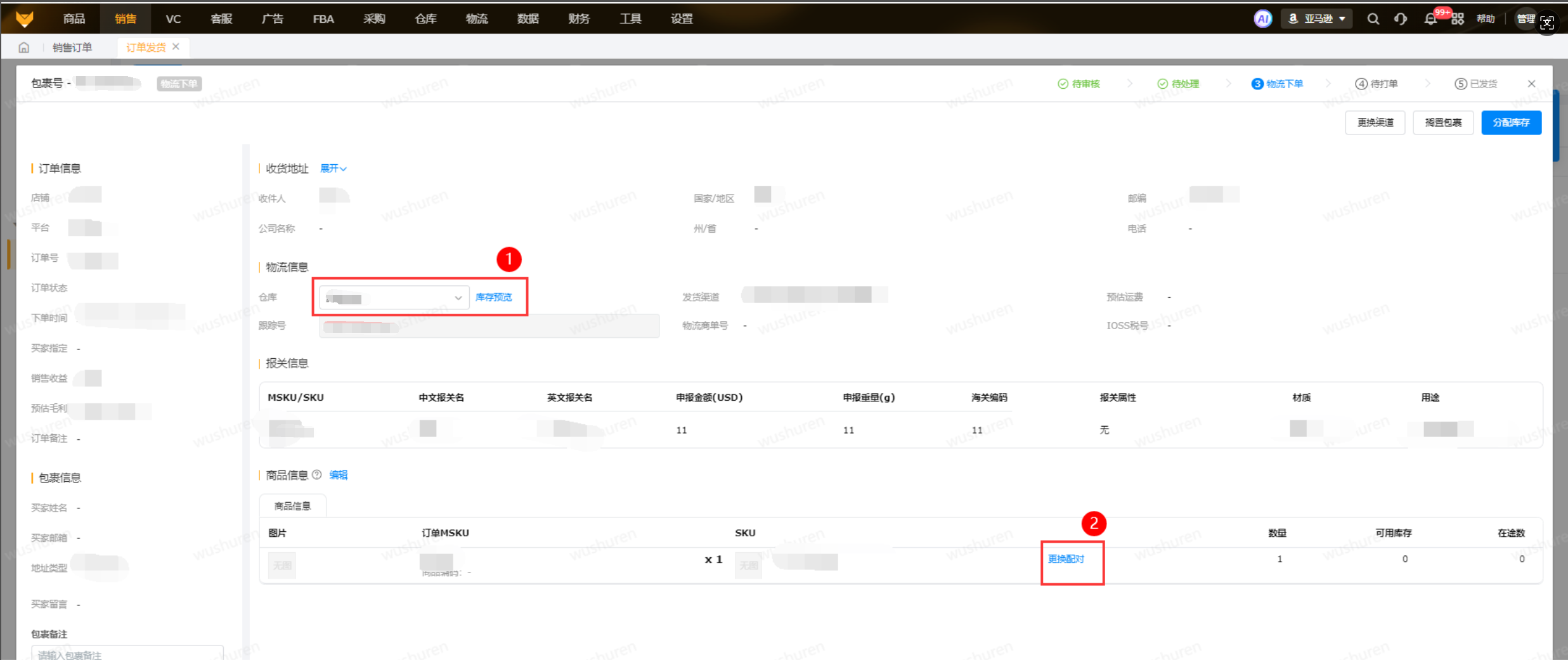Click 帮助 in the top bar
The image size is (1568, 660).
[1486, 19]
